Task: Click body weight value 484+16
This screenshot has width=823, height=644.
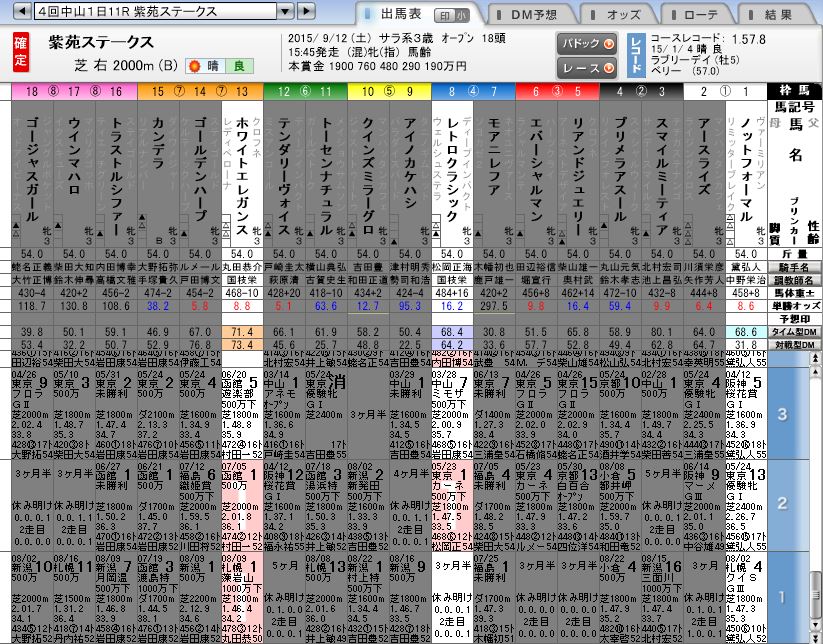Action: [452, 293]
